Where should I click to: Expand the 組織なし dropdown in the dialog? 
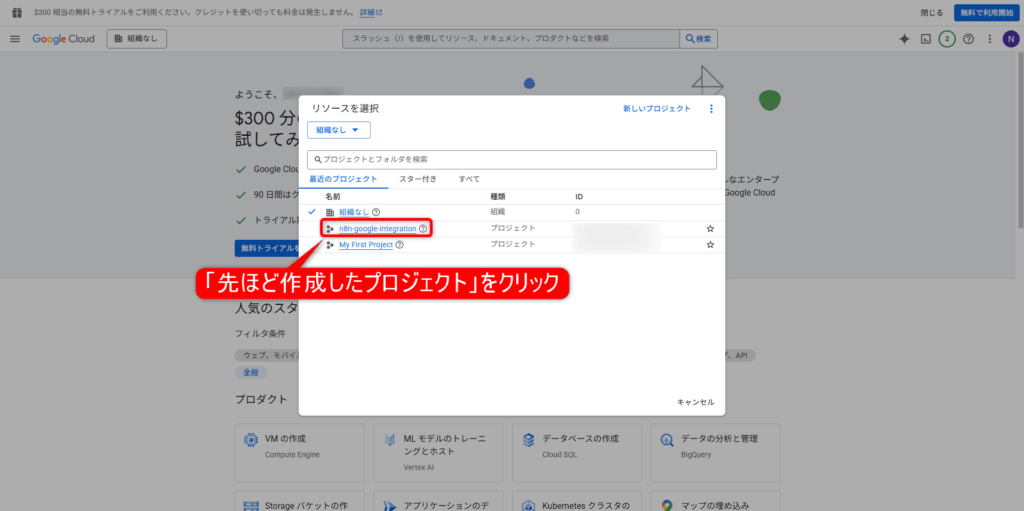[x=339, y=130]
